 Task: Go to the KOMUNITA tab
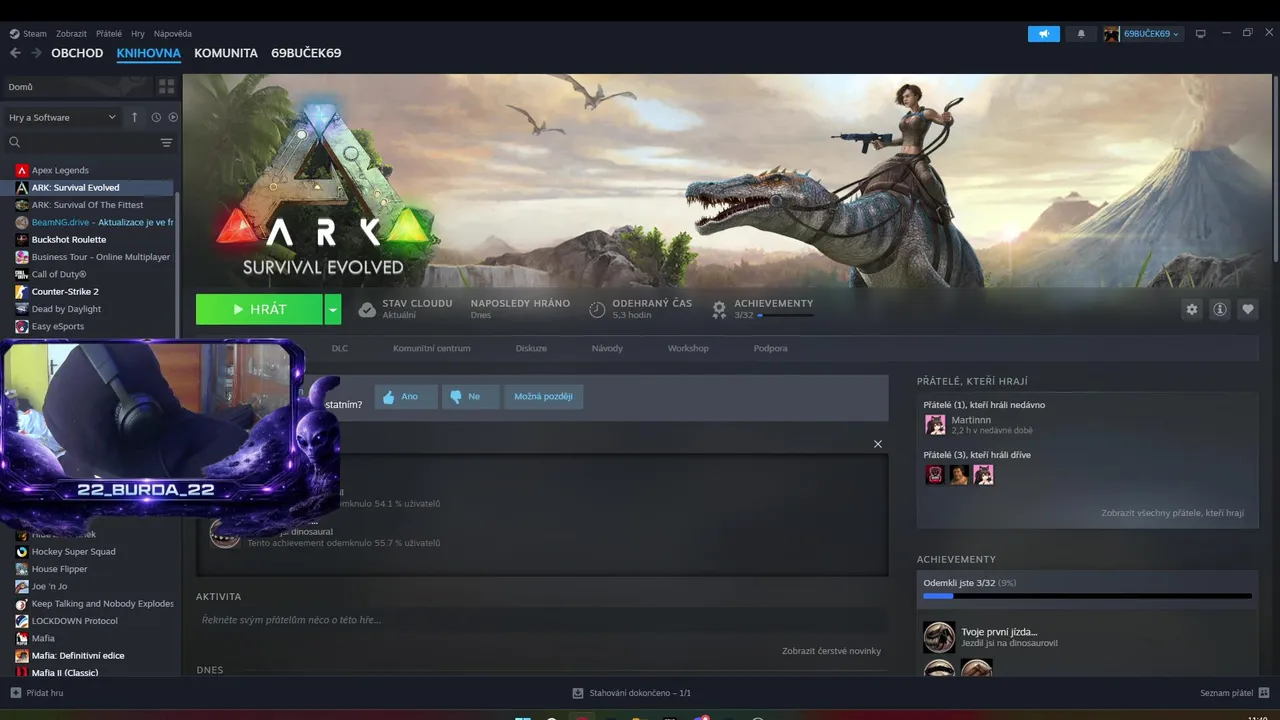[x=226, y=53]
